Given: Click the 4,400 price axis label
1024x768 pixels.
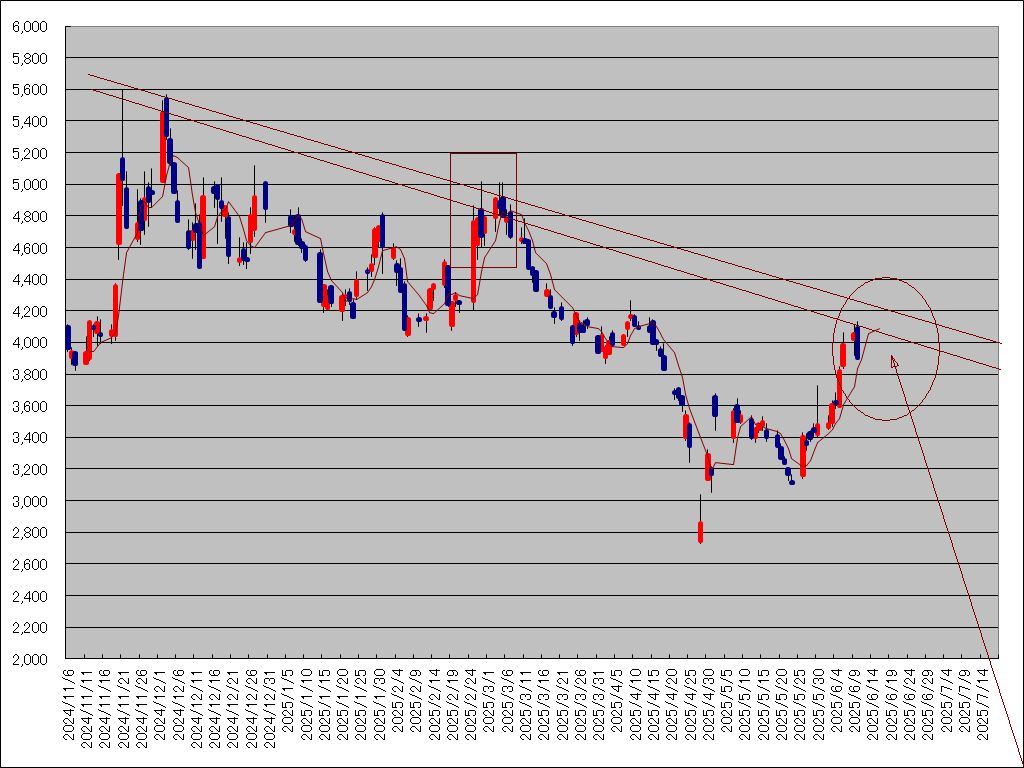Looking at the screenshot, I should [x=30, y=280].
